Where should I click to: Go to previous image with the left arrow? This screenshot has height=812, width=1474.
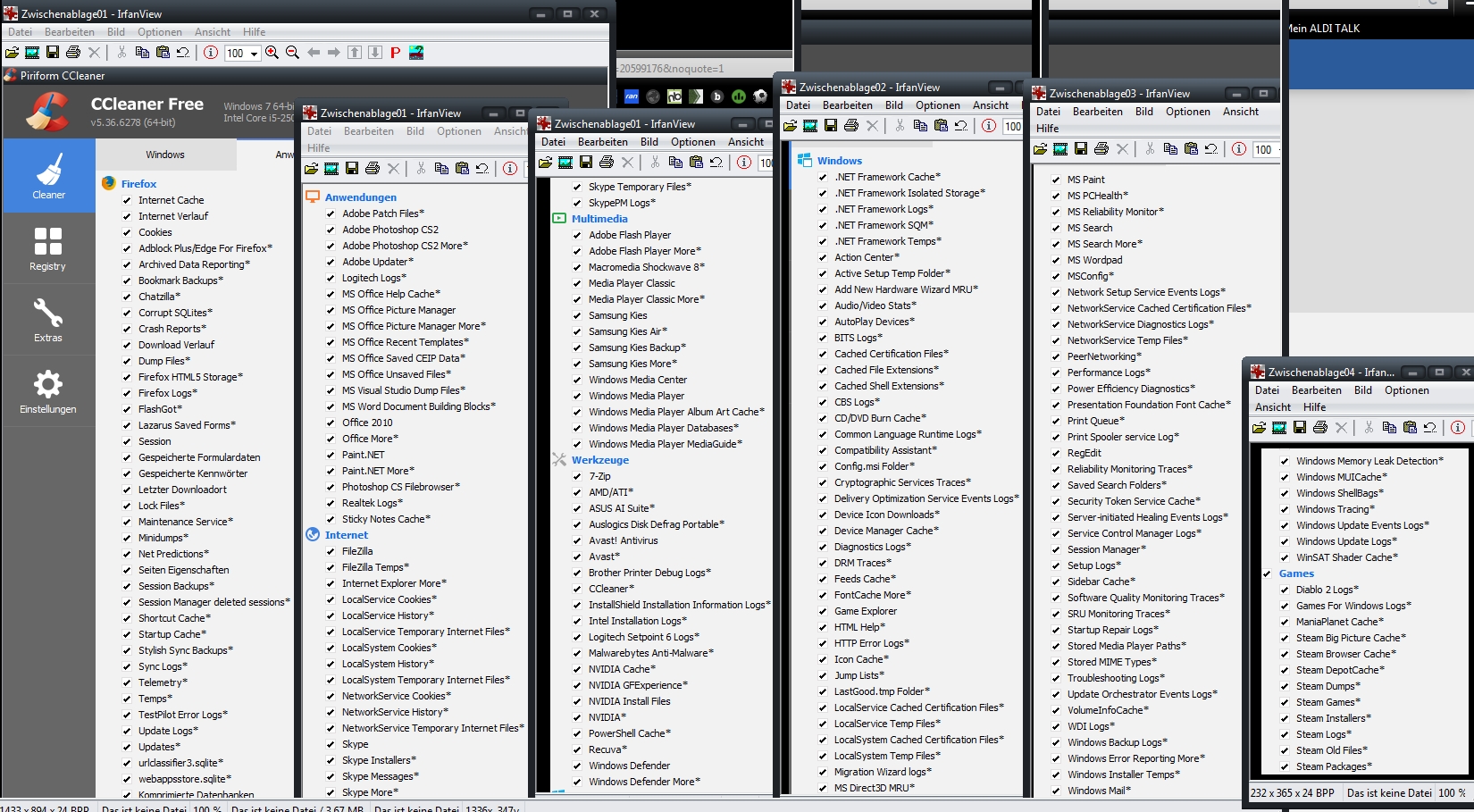click(x=314, y=53)
